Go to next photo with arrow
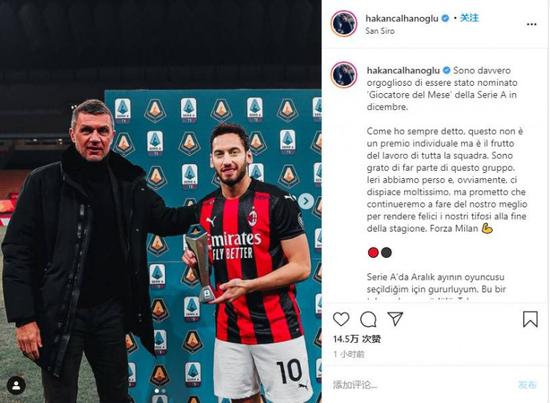 tap(306, 201)
